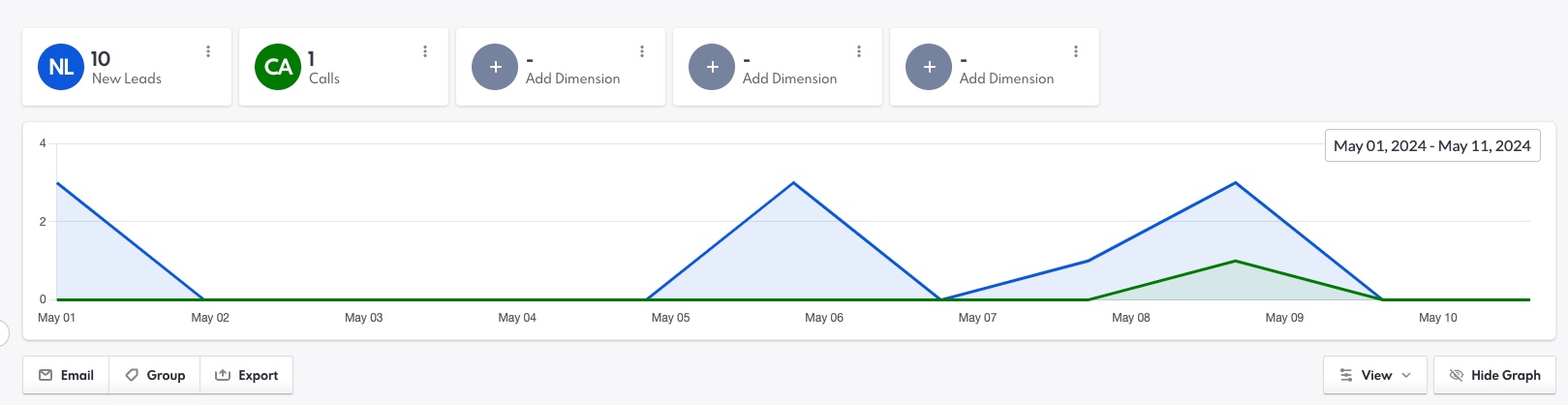The image size is (1568, 405).
Task: Click the 10 New Leads count text
Action: point(101,59)
